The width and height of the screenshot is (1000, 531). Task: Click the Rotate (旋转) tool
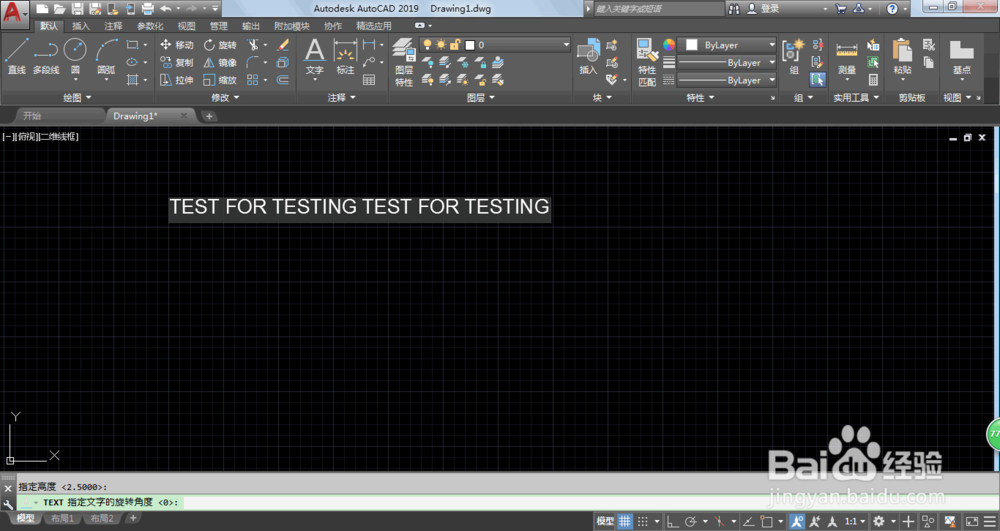pos(220,45)
